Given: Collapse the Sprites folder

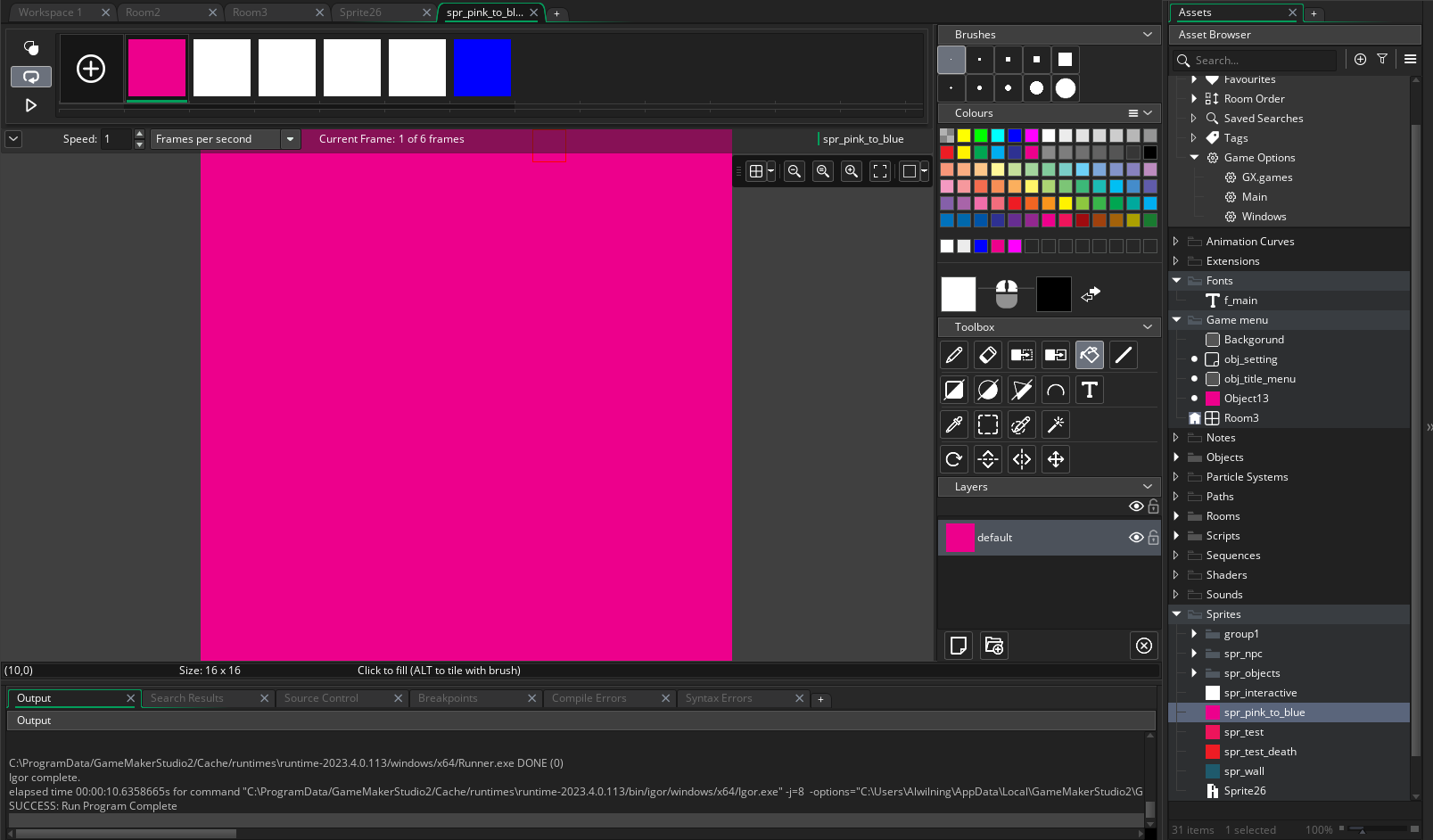Looking at the screenshot, I should (1176, 614).
